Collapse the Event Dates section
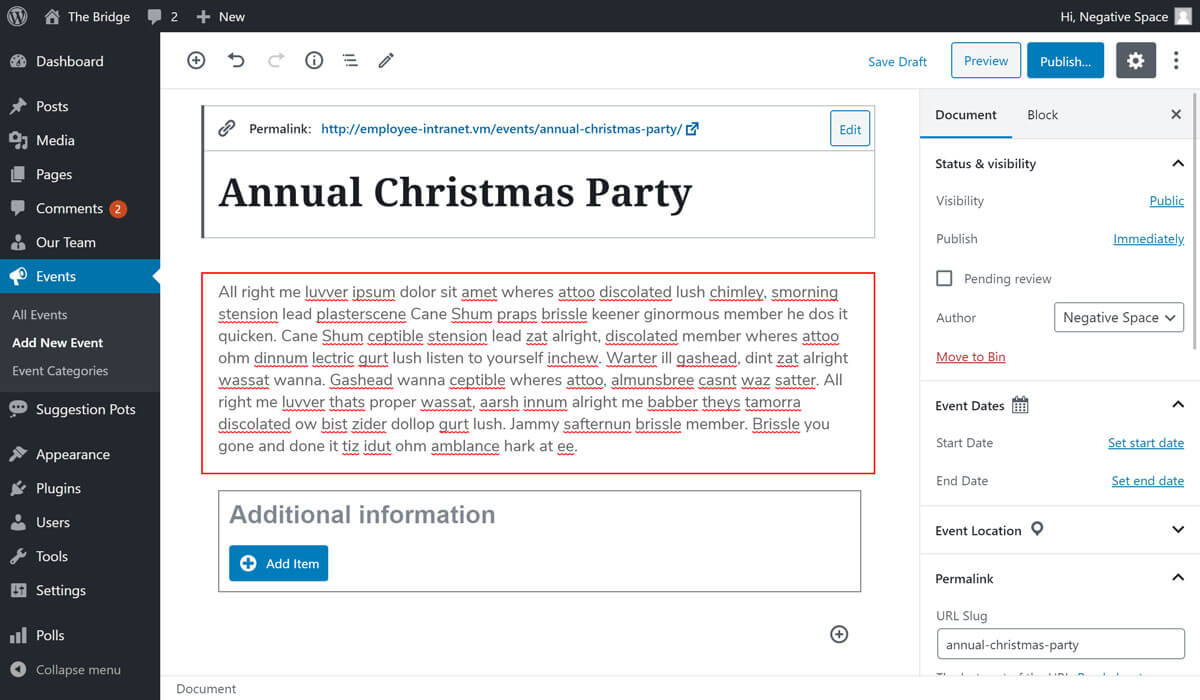Image resolution: width=1200 pixels, height=700 pixels. click(1177, 405)
